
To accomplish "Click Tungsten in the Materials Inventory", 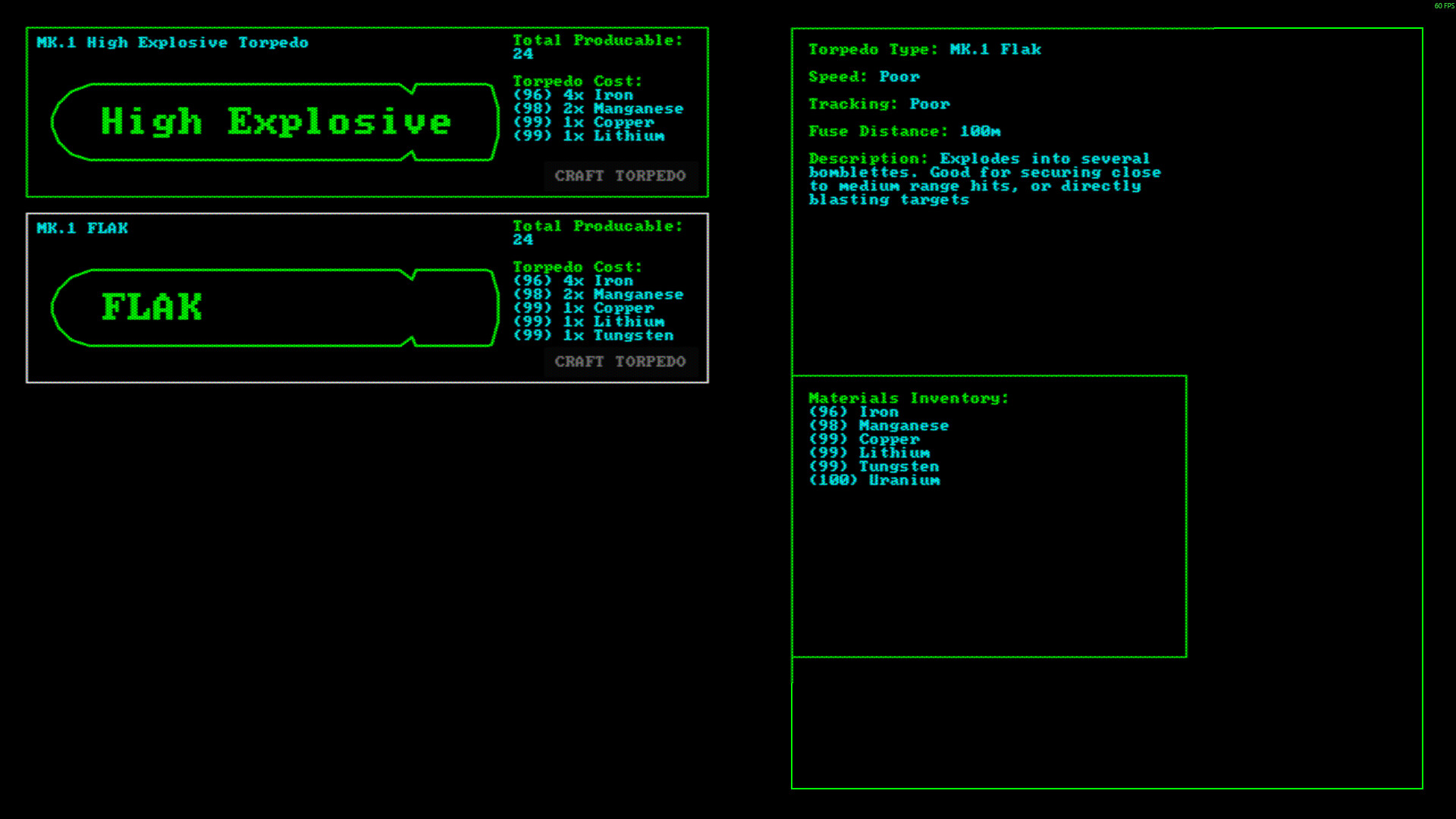I will [x=874, y=466].
